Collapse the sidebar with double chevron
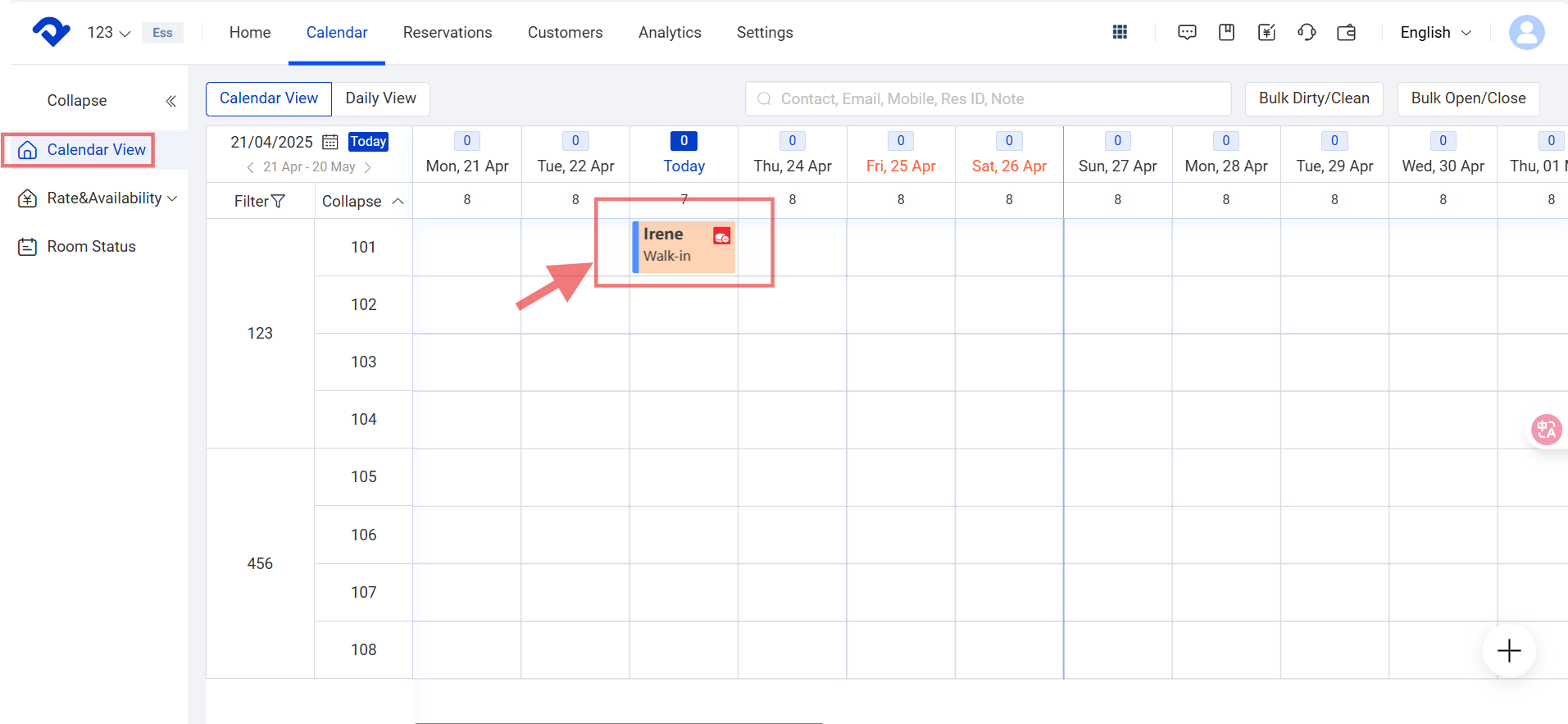The width and height of the screenshot is (1568, 724). (x=170, y=101)
